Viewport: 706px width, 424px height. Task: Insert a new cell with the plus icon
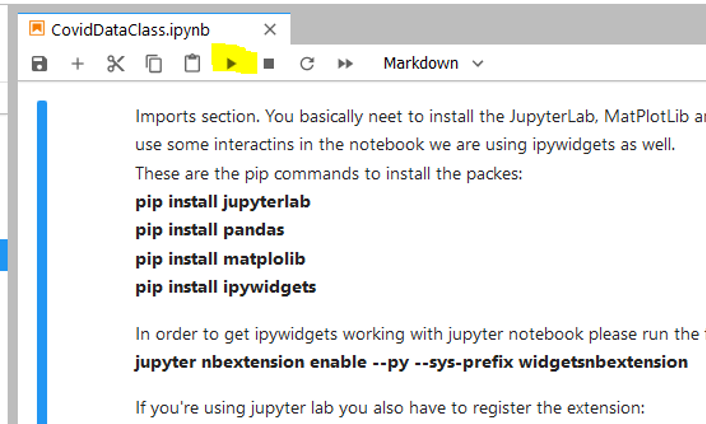tap(77, 64)
